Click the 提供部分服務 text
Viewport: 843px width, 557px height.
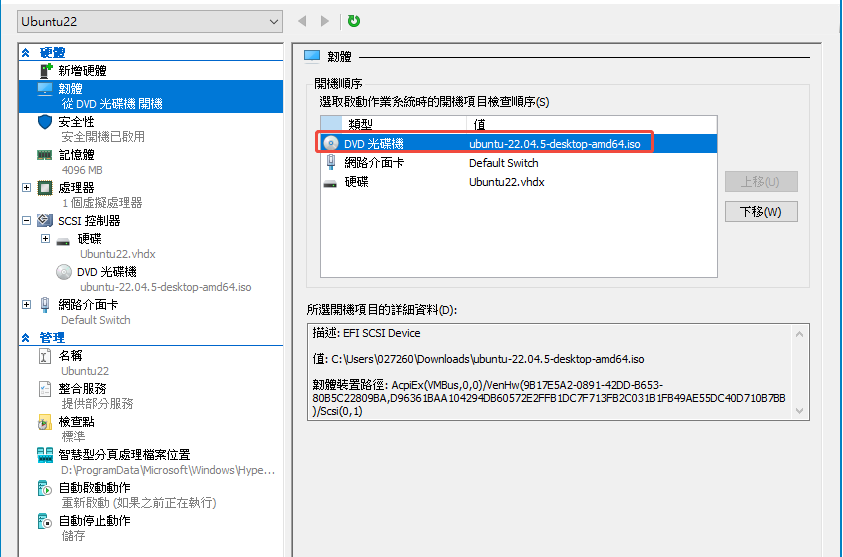pyautogui.click(x=97, y=404)
